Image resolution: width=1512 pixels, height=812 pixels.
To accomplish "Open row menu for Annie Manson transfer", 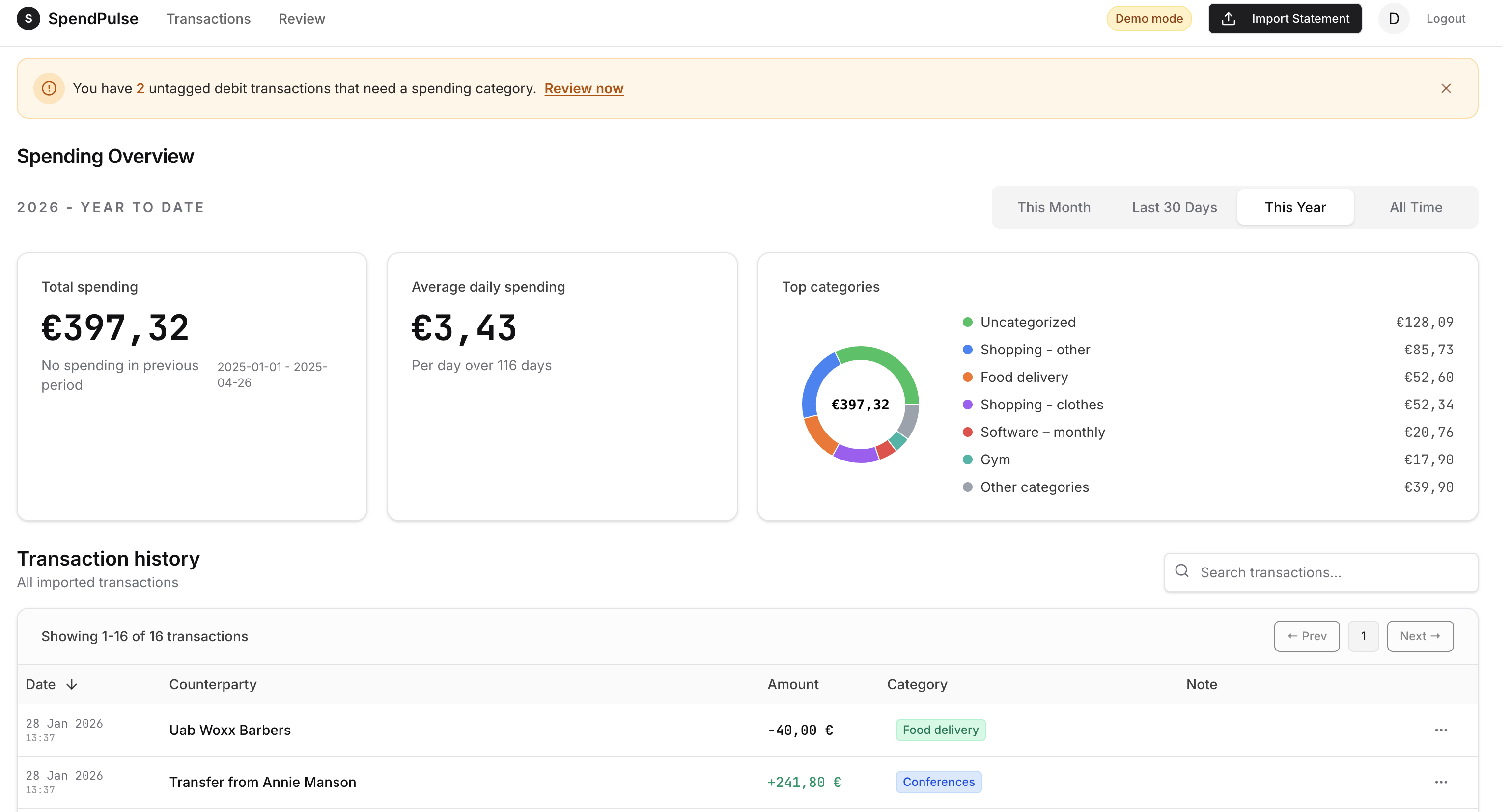I will [x=1441, y=782].
